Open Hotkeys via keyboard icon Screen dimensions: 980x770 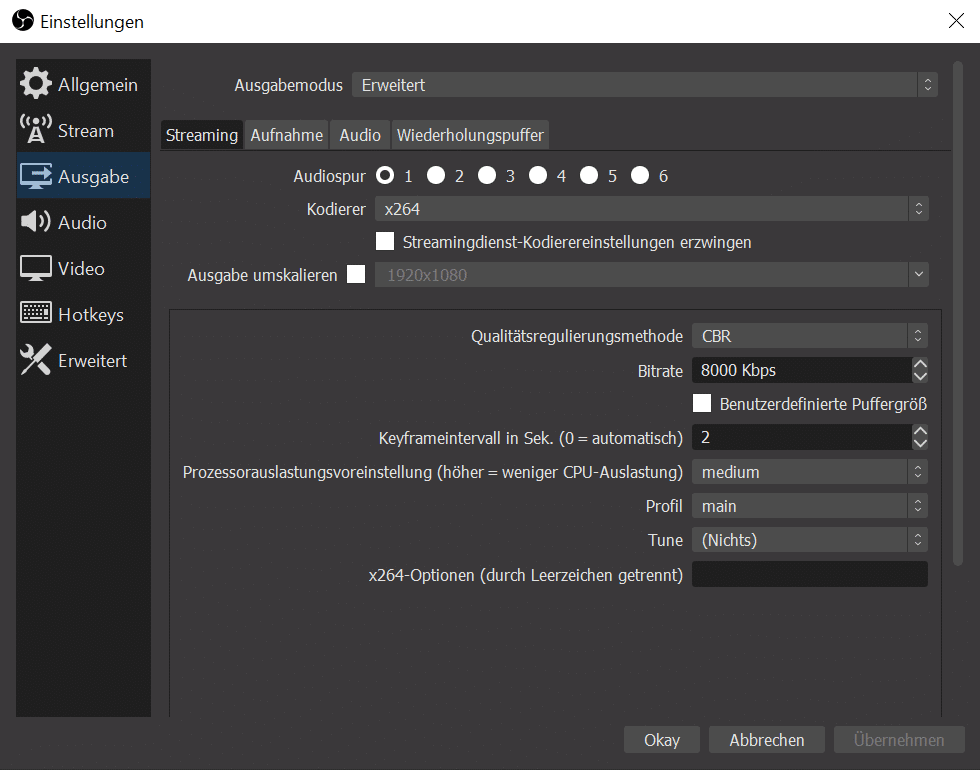tap(36, 314)
